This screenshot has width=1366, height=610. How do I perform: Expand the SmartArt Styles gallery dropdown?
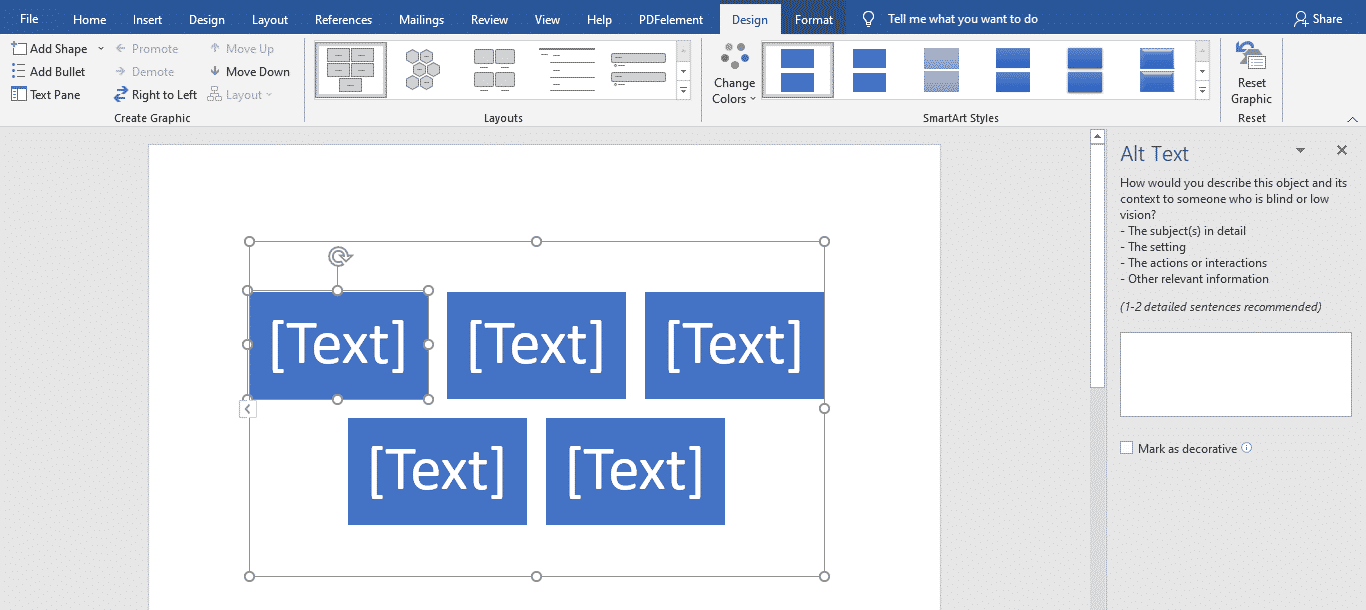[x=1201, y=90]
